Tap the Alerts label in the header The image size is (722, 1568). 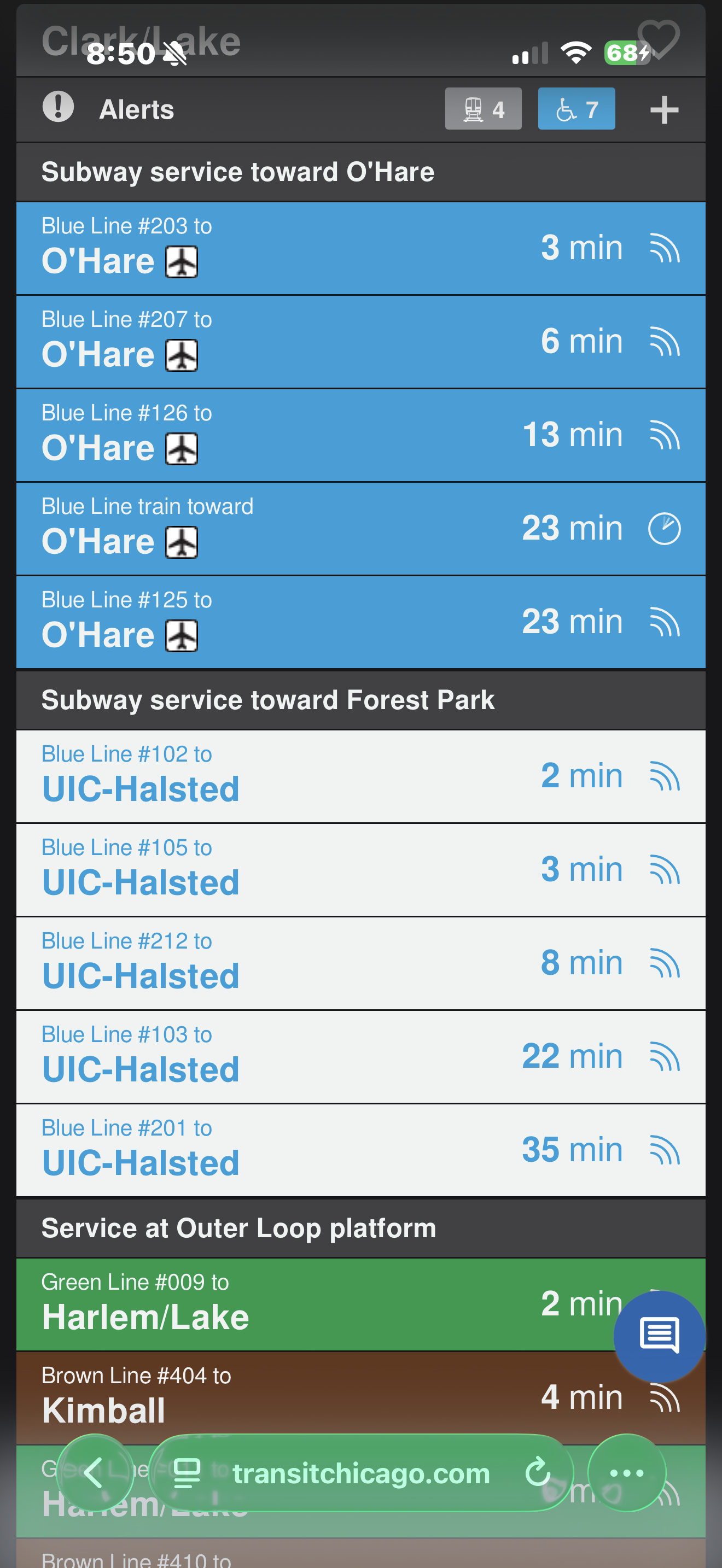[x=137, y=109]
